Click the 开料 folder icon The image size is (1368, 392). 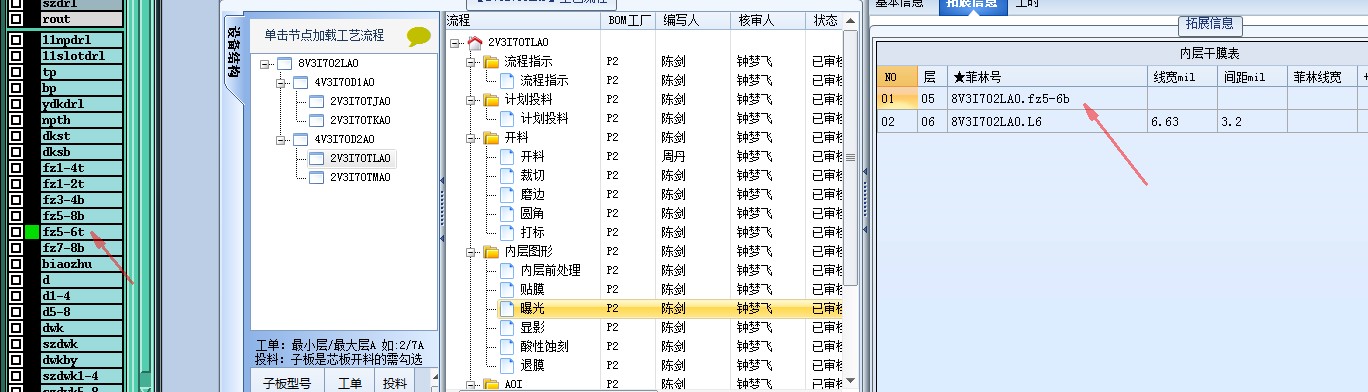click(x=491, y=138)
